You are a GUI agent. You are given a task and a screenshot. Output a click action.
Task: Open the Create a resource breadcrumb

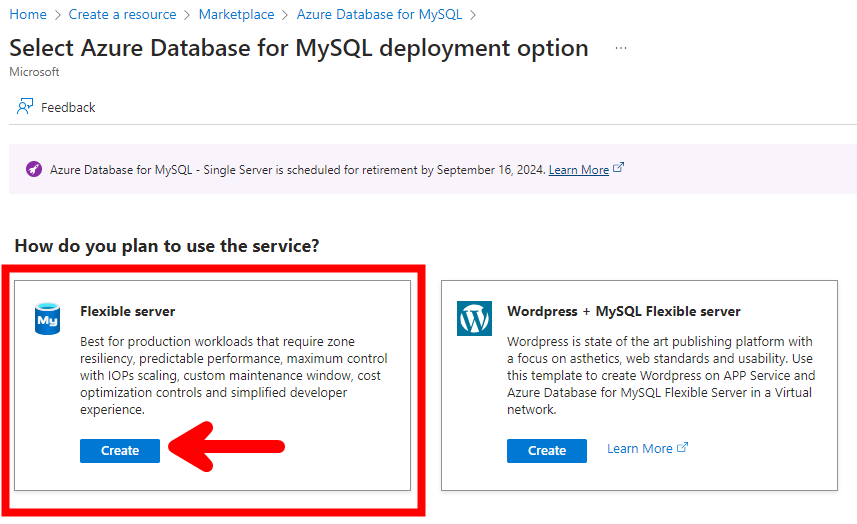point(122,14)
